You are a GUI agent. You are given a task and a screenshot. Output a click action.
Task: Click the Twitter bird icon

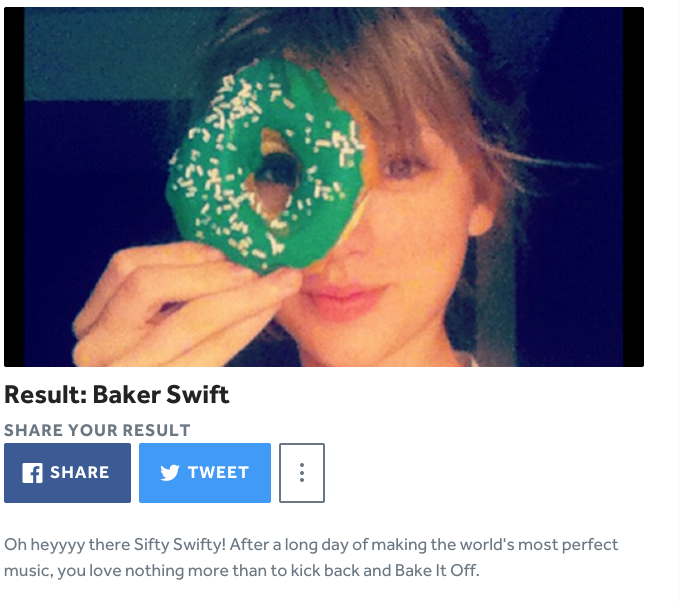tap(169, 473)
